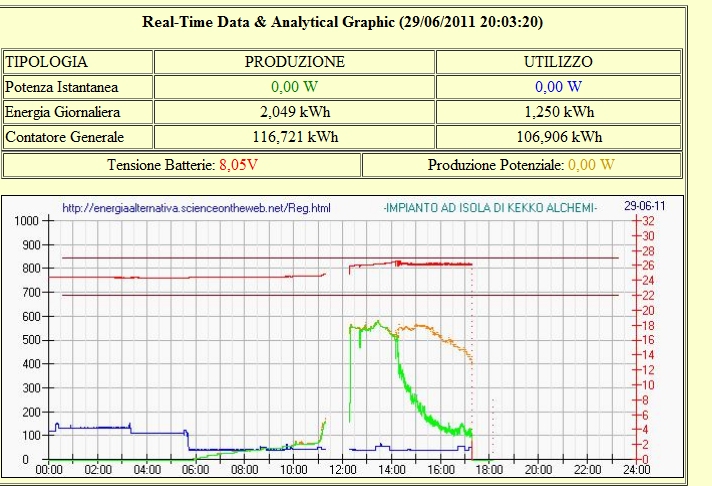Click the 'Produzione Potenziale' label
Viewport: 712px width, 486px height.
496,165
